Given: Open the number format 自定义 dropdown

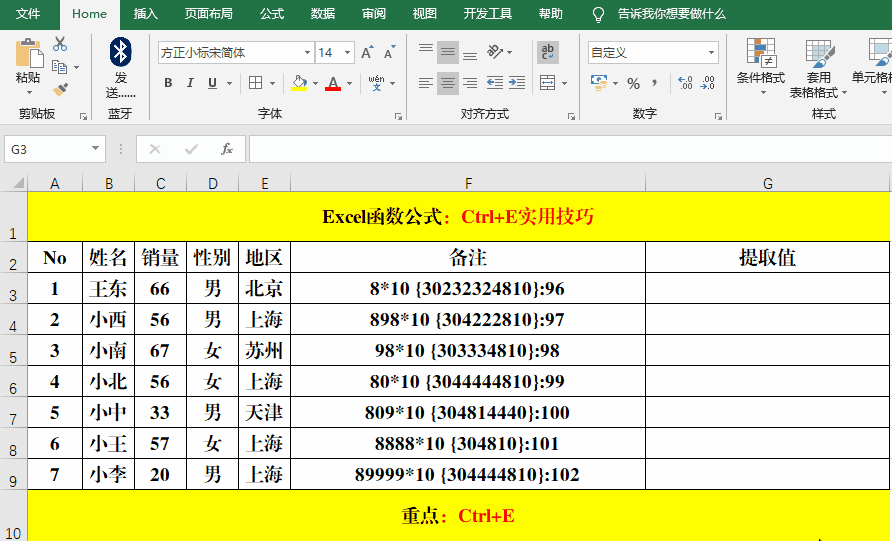Looking at the screenshot, I should [711, 53].
